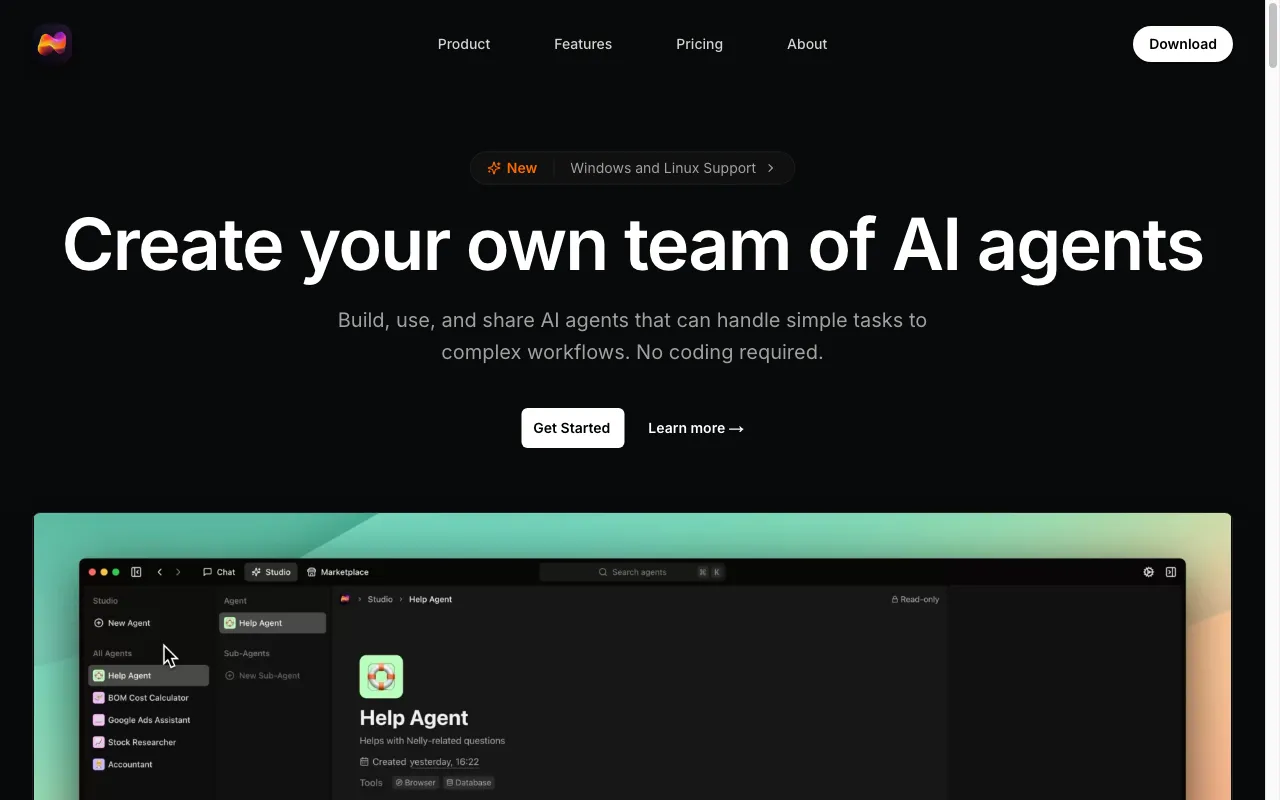
Task: Click the description Helps with Nelly-related questions
Action: click(432, 741)
